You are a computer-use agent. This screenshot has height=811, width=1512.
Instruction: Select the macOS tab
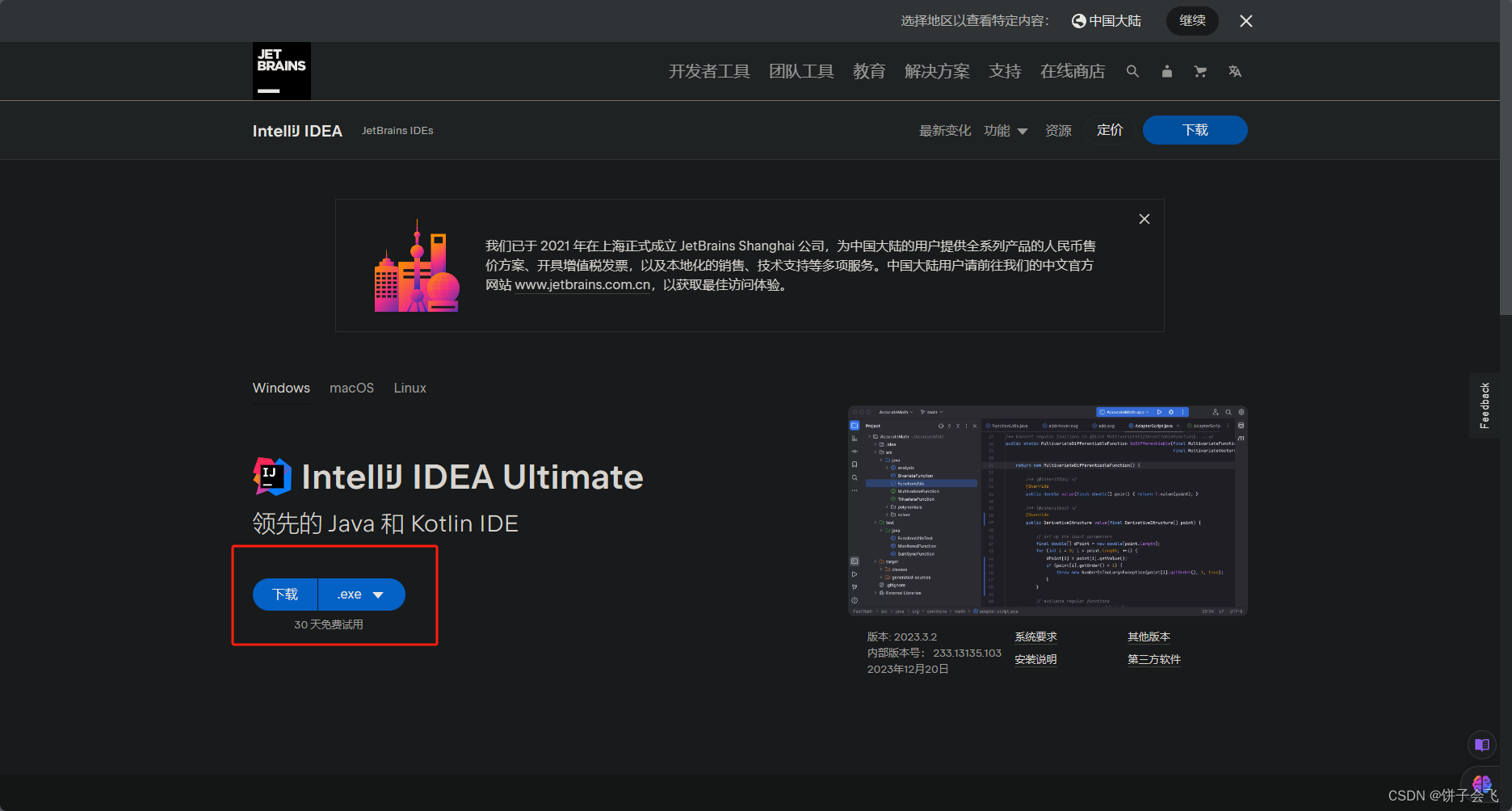pos(351,388)
